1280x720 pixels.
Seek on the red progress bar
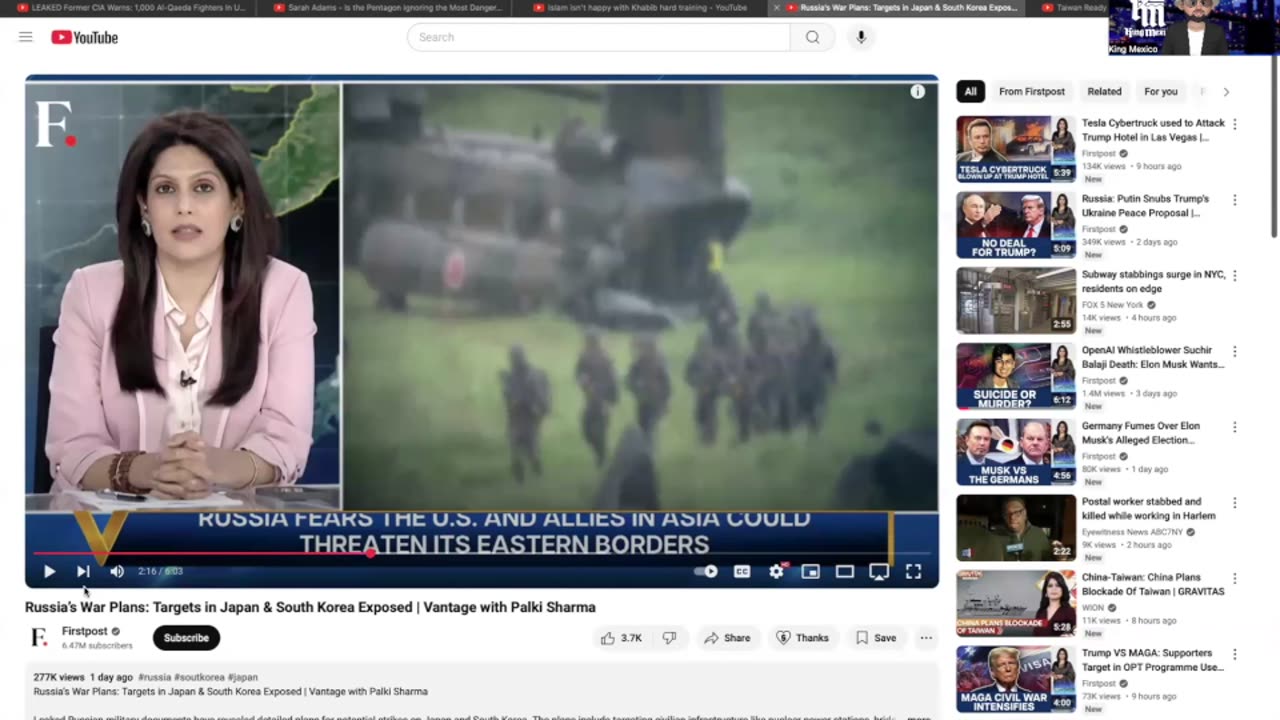point(482,553)
